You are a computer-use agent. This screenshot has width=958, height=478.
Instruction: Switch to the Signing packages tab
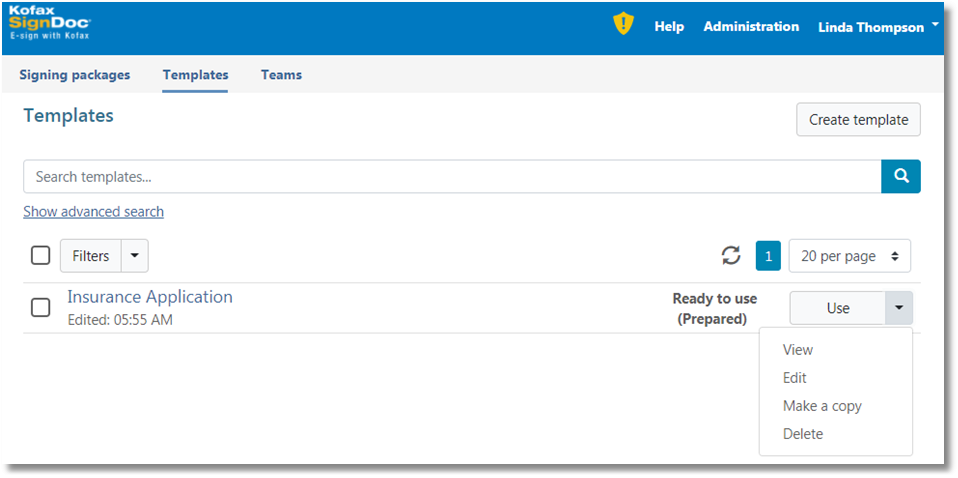pyautogui.click(x=75, y=75)
